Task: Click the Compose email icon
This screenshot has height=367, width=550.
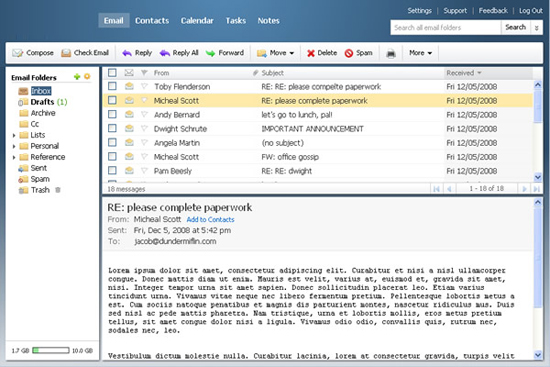Action: coord(18,53)
